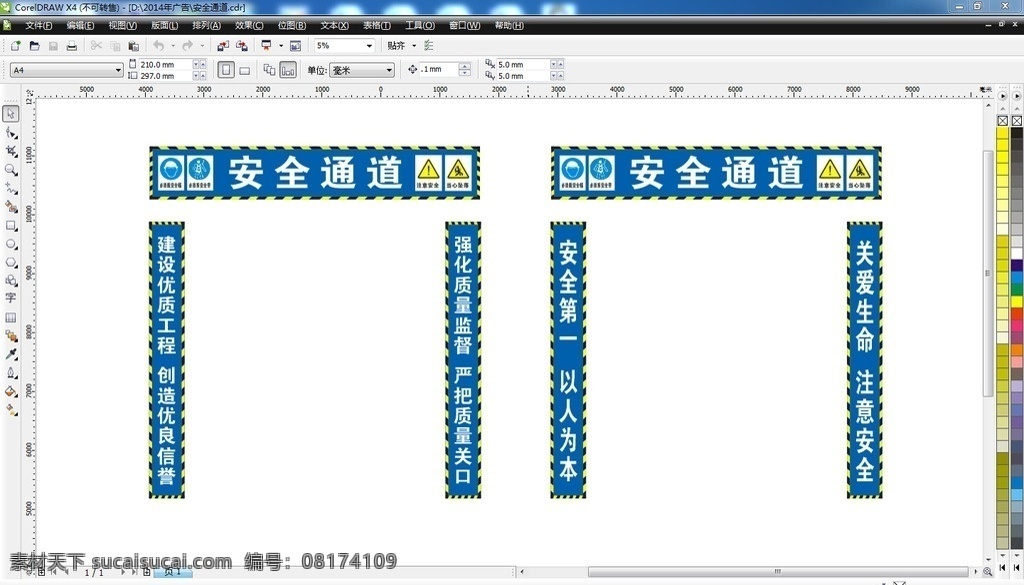Set page orientation to landscape
The width and height of the screenshot is (1024, 585).
tap(245, 69)
